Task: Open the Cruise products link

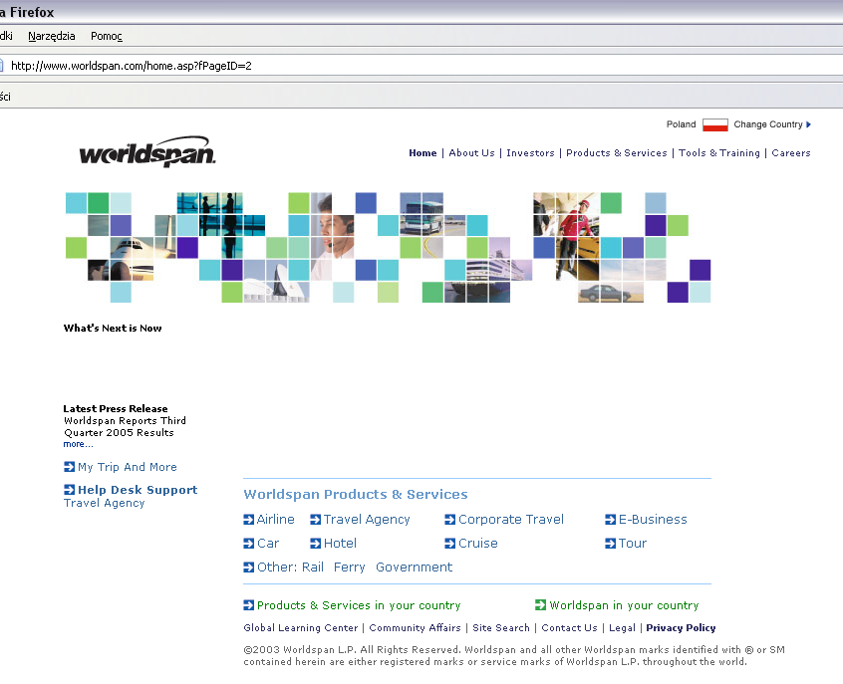Action: [x=478, y=543]
